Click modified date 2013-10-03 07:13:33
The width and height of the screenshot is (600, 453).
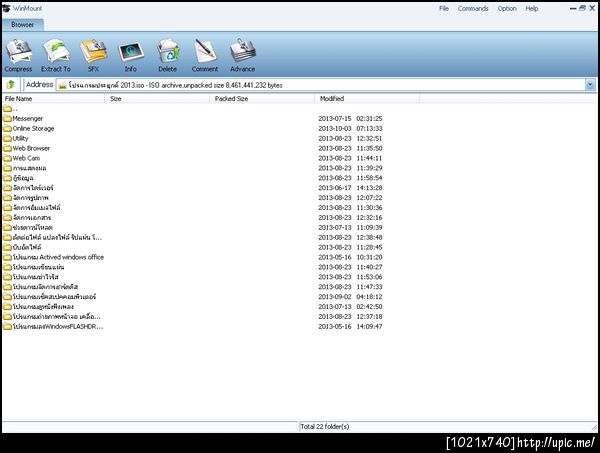point(351,129)
